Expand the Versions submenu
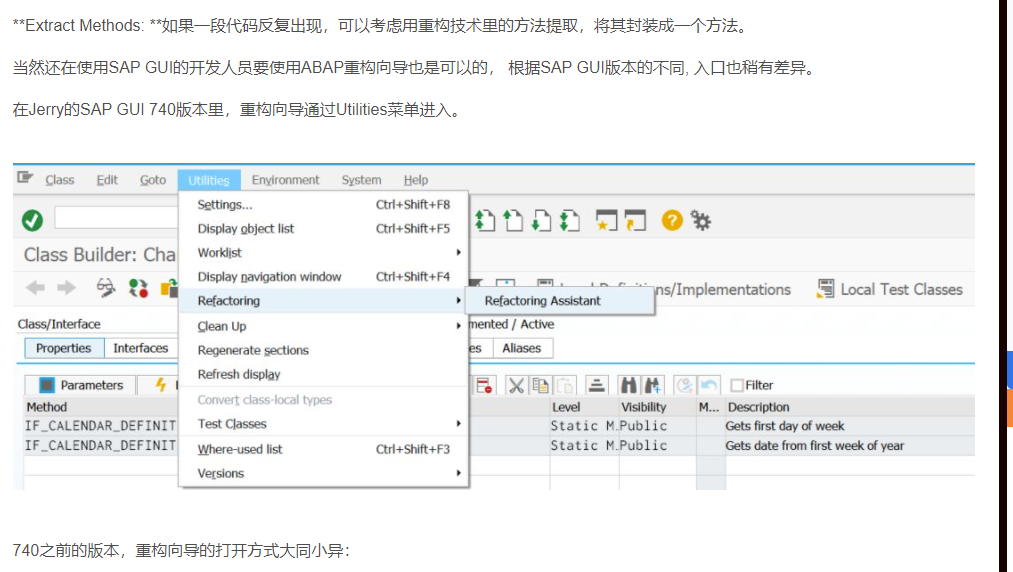Screen dimensions: 1013x572 tap(323, 474)
